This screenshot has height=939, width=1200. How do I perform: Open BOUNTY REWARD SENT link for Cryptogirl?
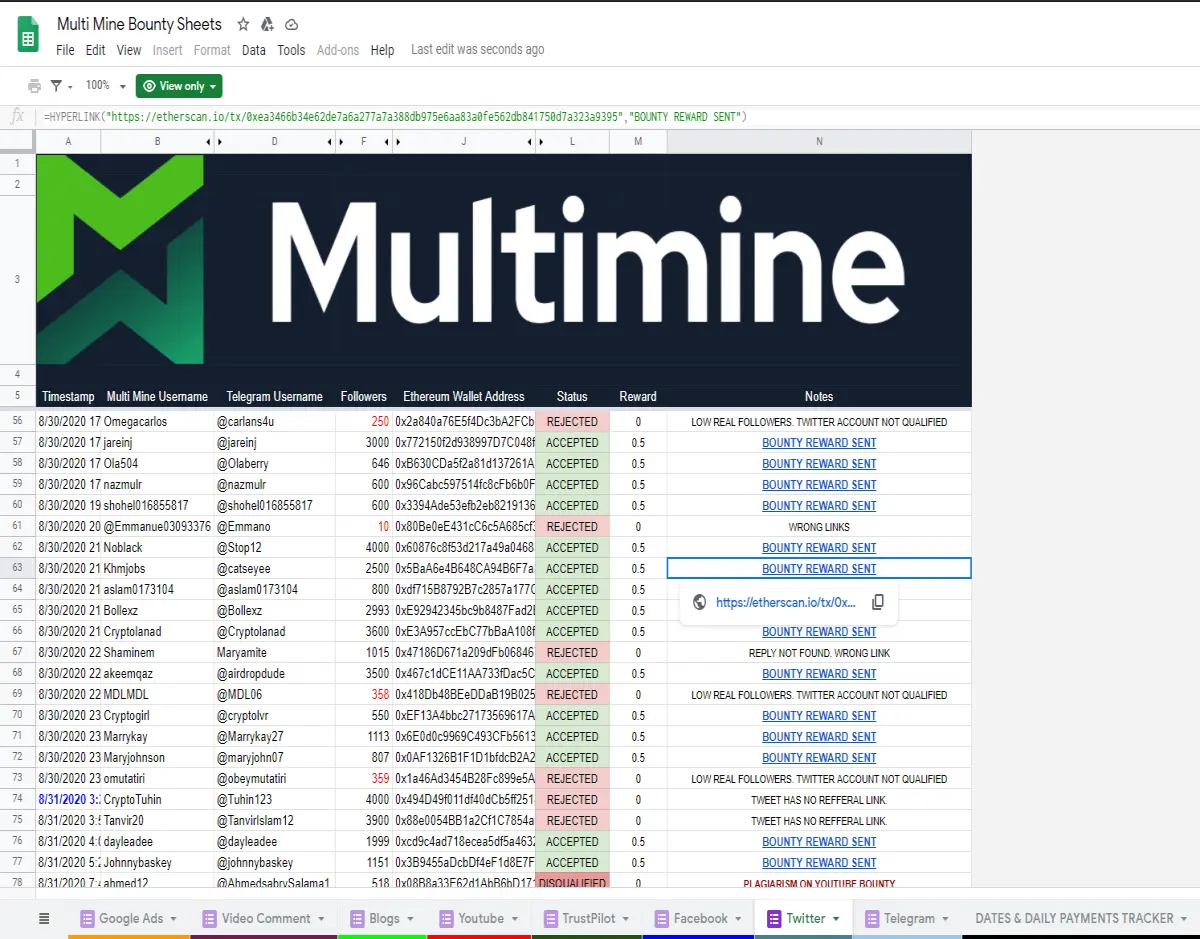pos(819,716)
